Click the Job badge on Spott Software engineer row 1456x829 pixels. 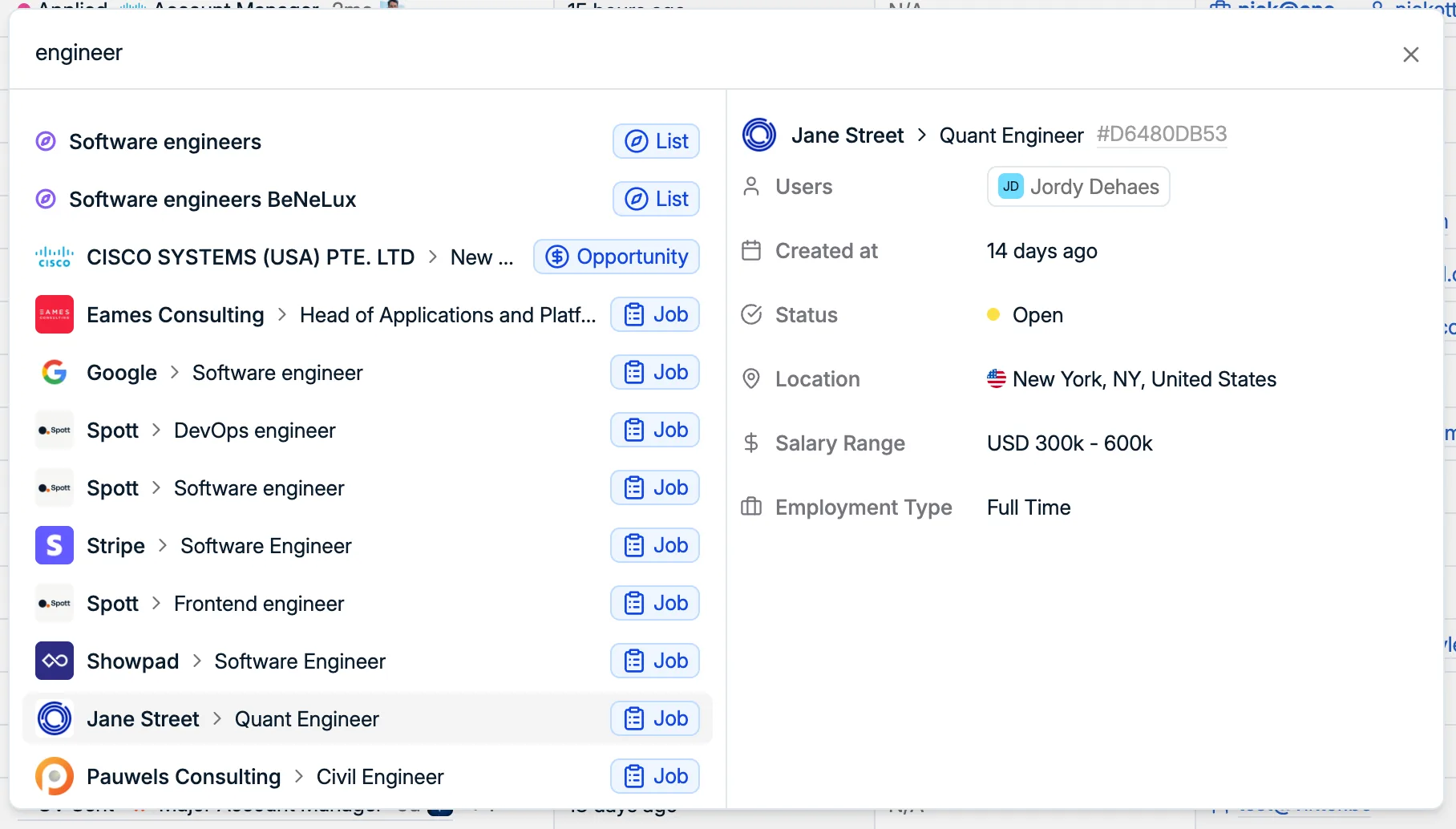[655, 488]
